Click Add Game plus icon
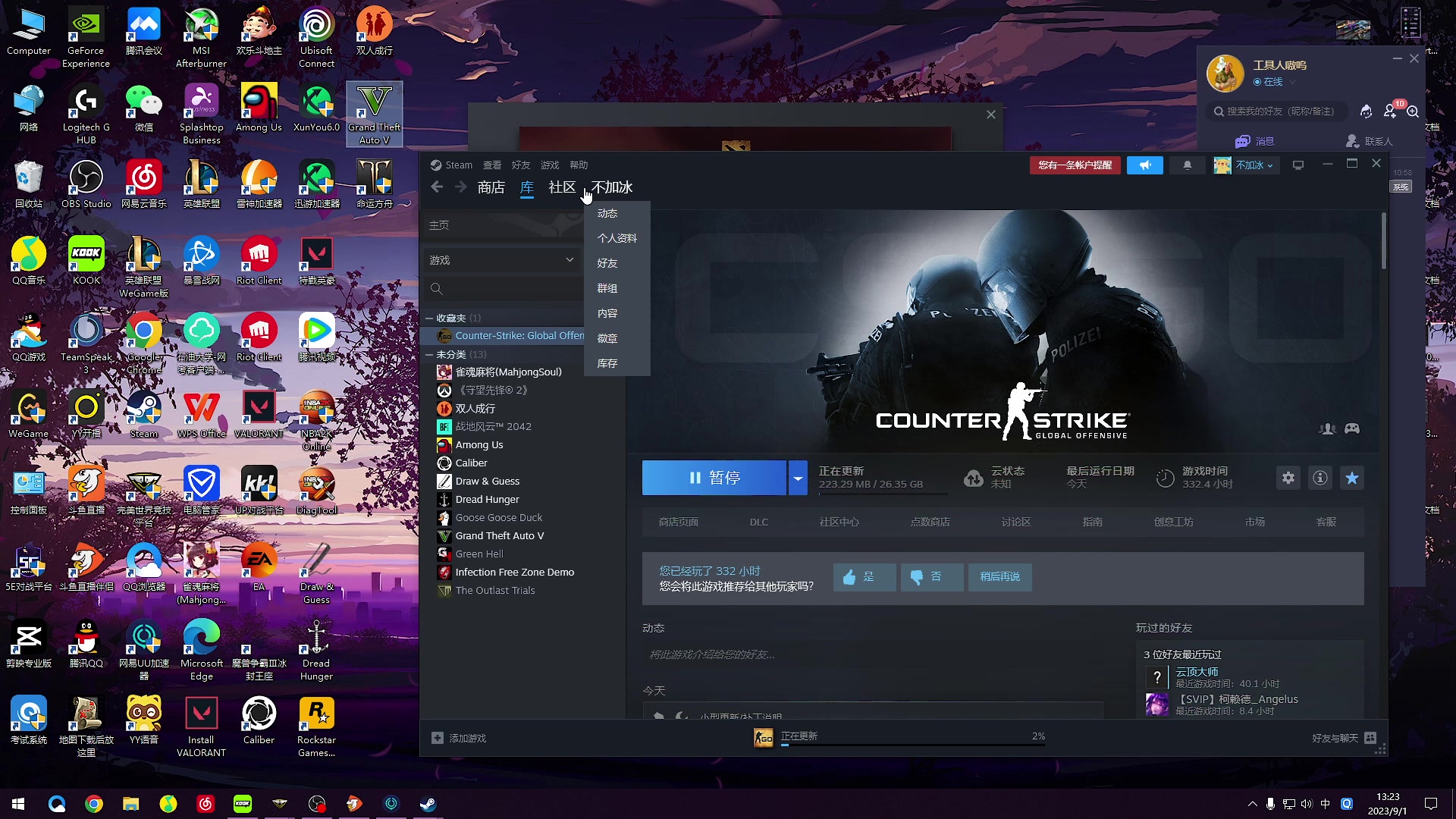Viewport: 1456px width, 819px height. [438, 738]
